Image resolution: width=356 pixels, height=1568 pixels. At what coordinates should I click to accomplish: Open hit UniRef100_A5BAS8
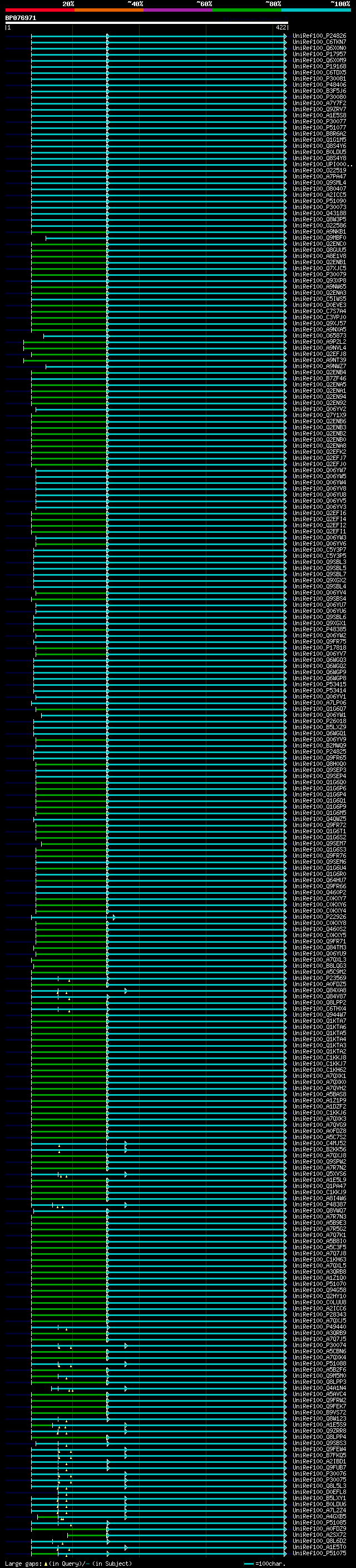(319, 1094)
